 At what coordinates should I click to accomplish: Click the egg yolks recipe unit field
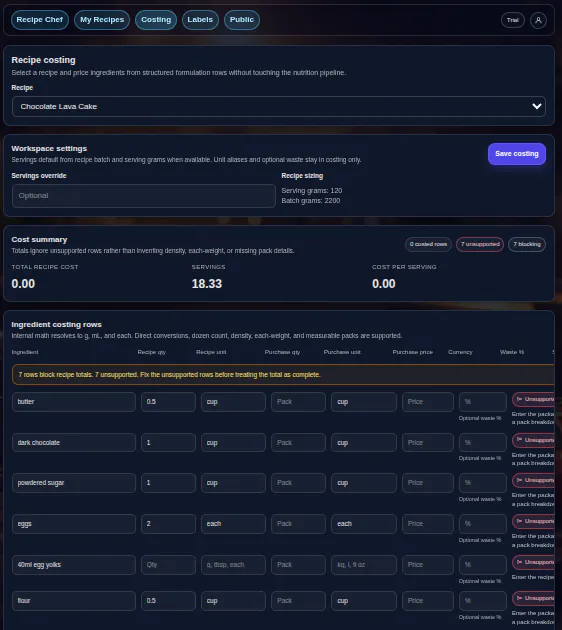pos(233,565)
